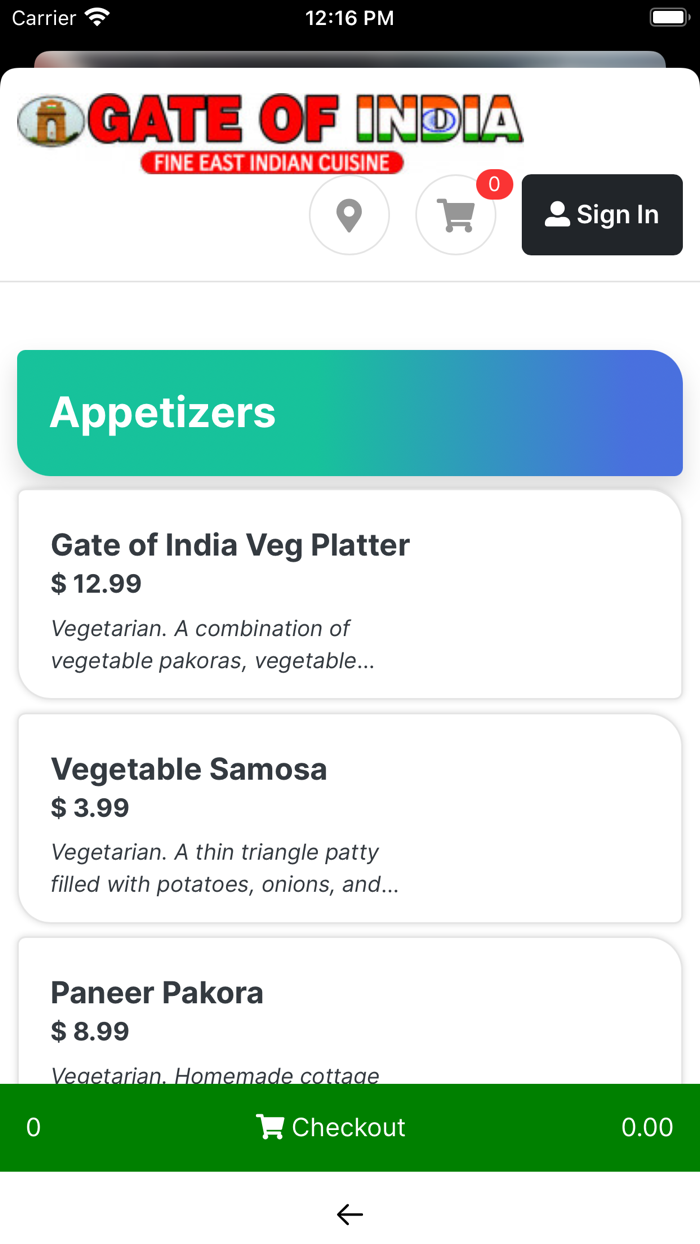Tap the Wi-Fi status icon
This screenshot has height=1244, width=700.
click(x=97, y=18)
